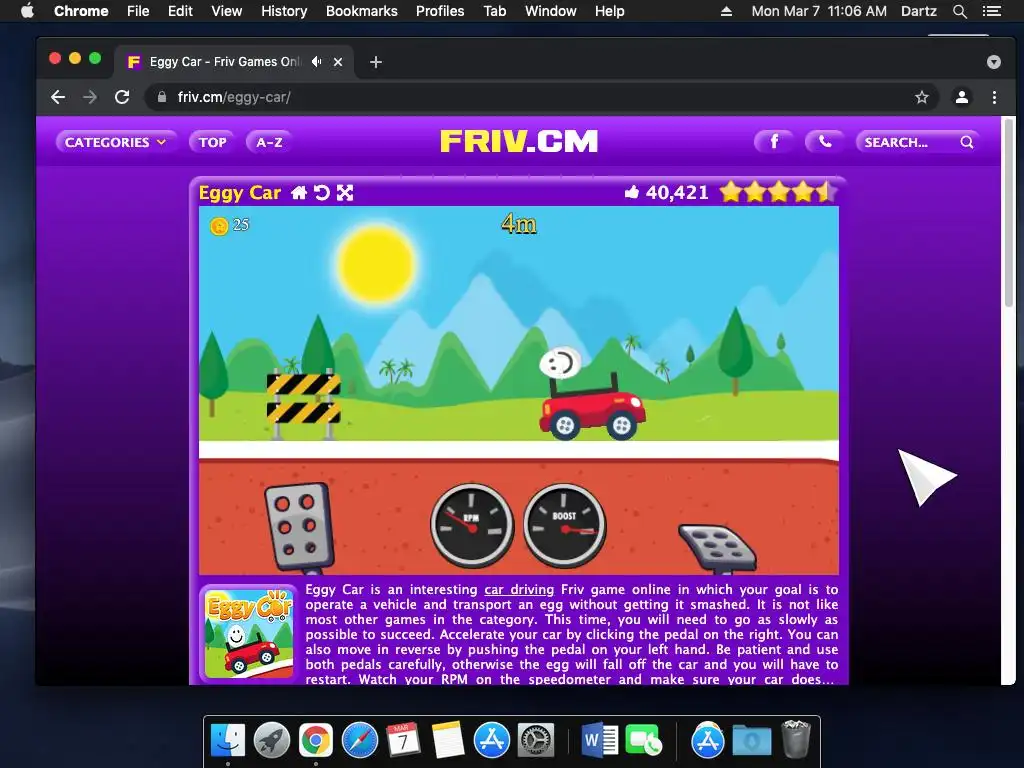
Task: Open a new tab with the plus button
Action: click(x=376, y=62)
